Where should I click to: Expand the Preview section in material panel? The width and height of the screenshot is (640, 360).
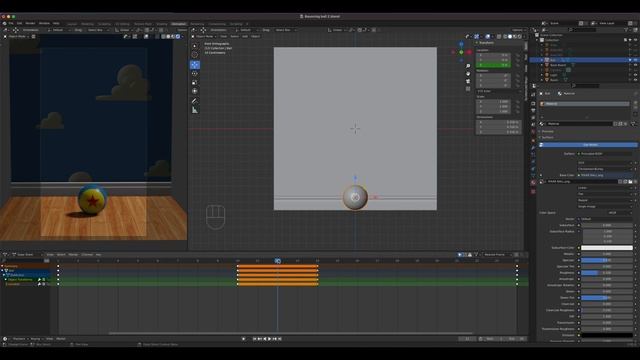click(547, 131)
